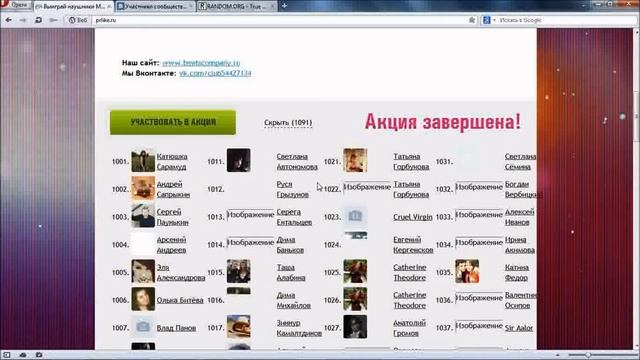640x360 pixels.
Task: Click the camera icon in status bar
Action: click(39, 355)
